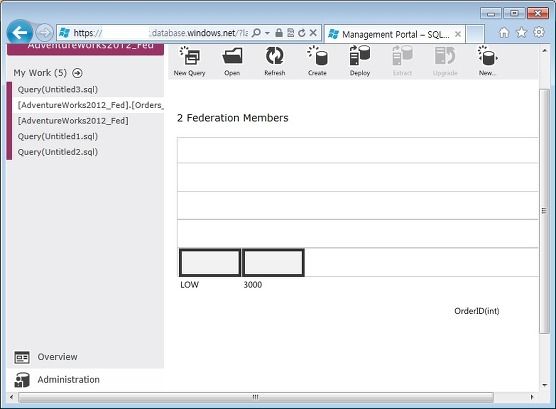Stop loading with the address bar X icon
Image resolution: width=556 pixels, height=409 pixels.
coord(313,33)
